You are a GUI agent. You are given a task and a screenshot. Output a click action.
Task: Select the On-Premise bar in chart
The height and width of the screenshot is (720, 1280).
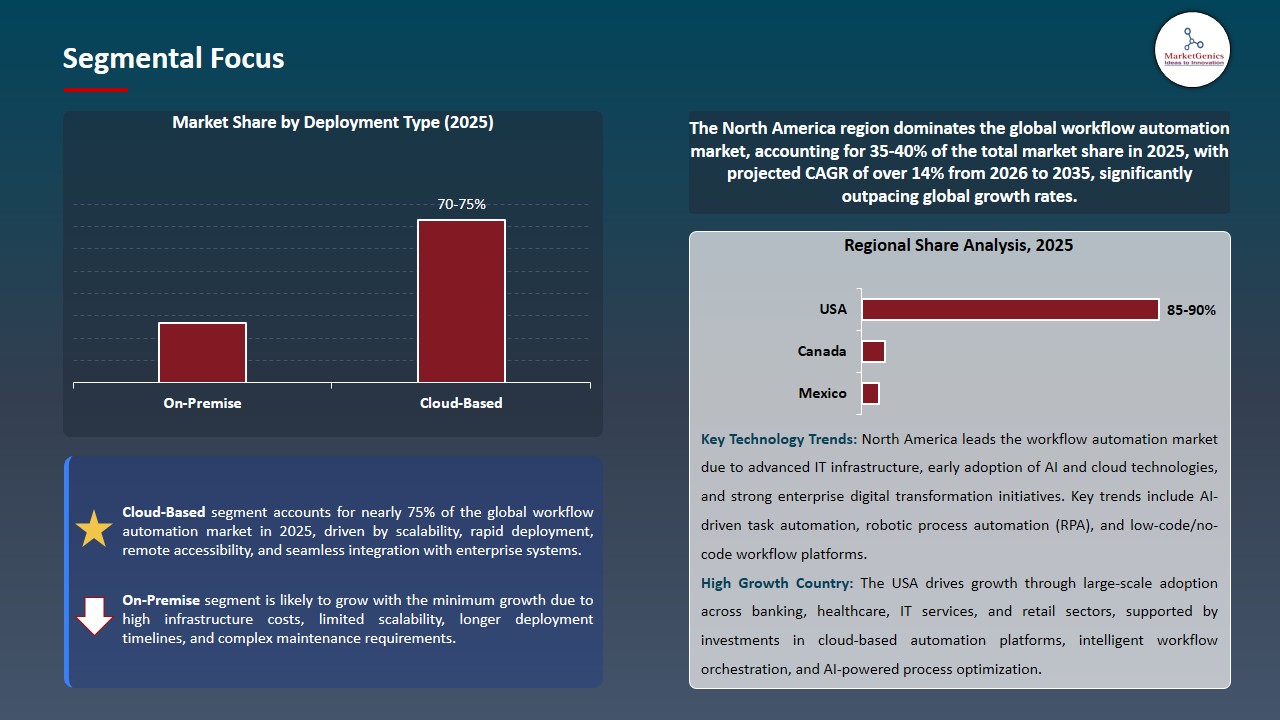(x=202, y=352)
